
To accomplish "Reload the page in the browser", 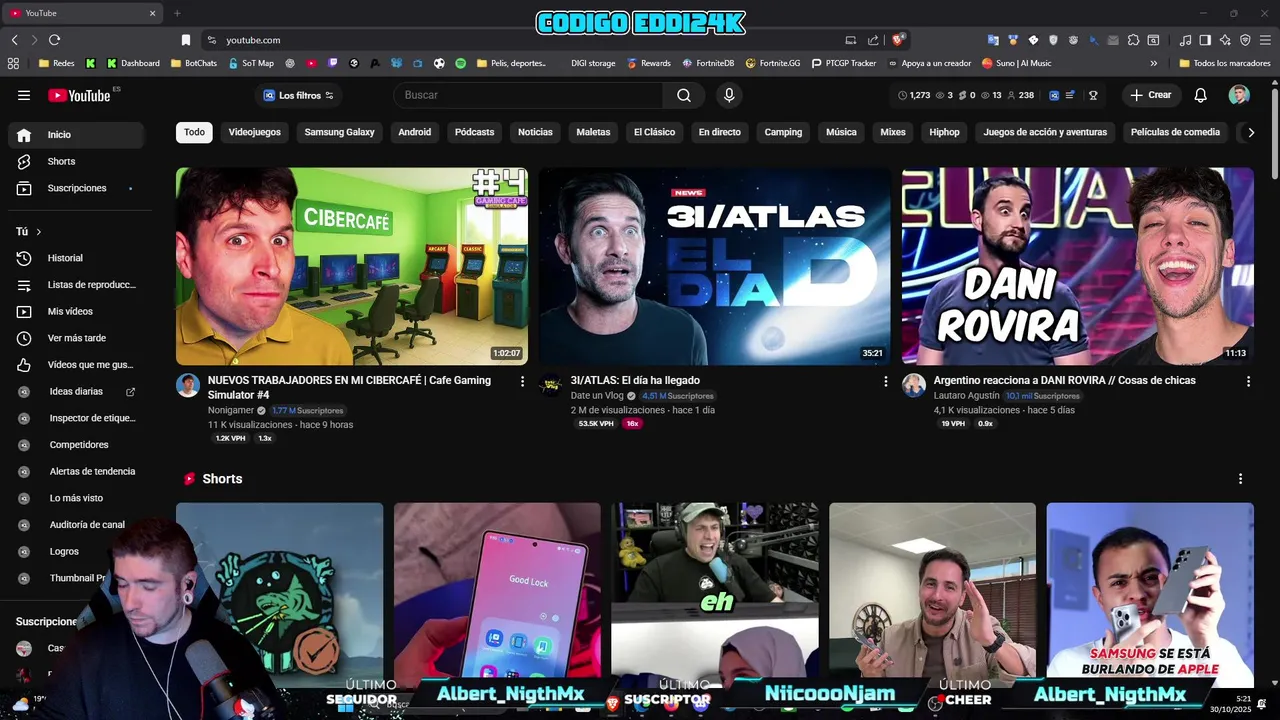I will (x=54, y=40).
